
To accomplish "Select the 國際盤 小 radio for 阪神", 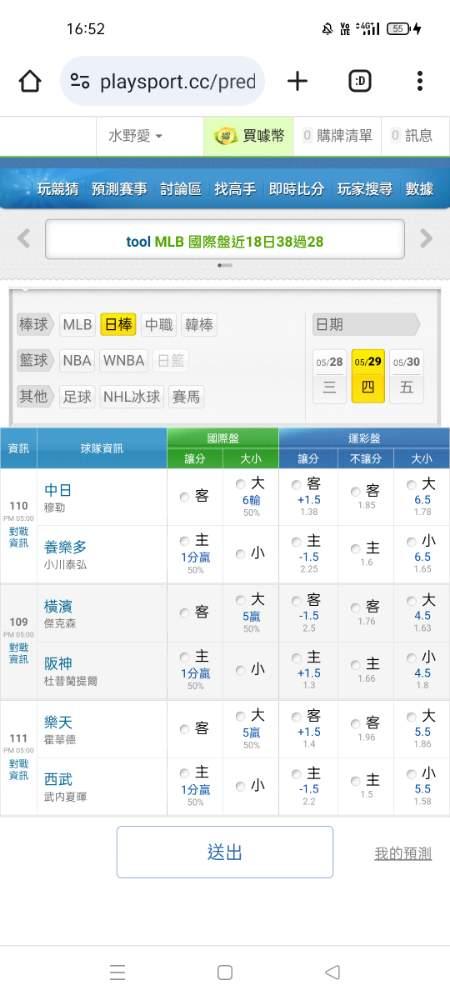I will tap(240, 670).
